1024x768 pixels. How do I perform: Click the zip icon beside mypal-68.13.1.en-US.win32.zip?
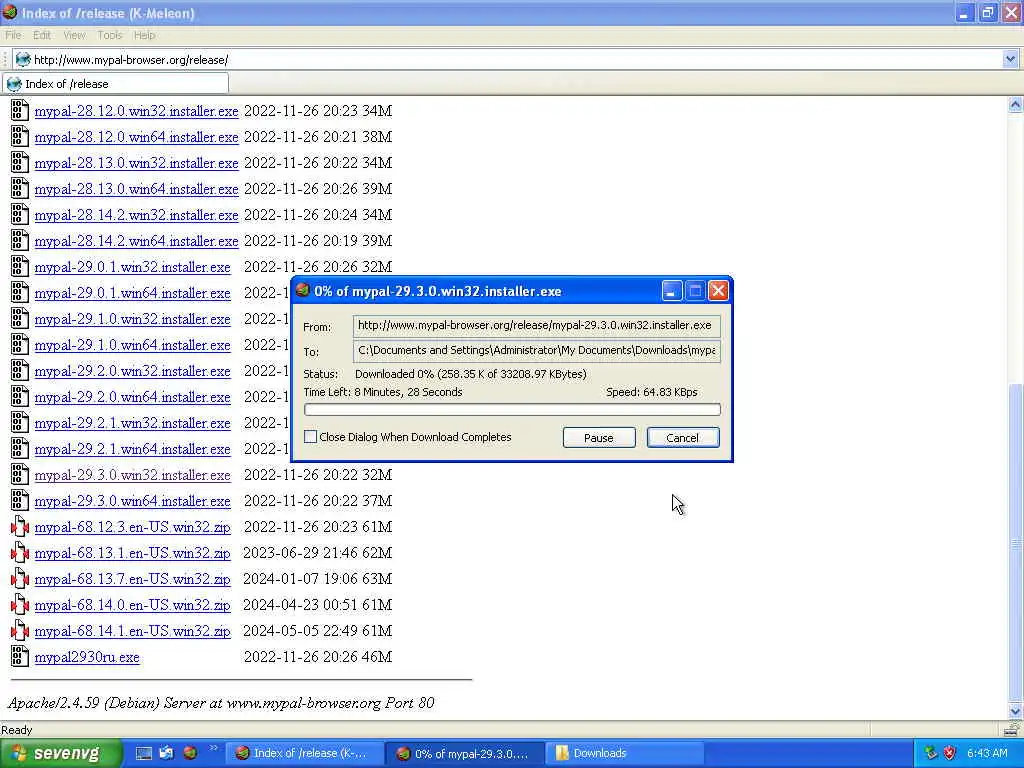[x=20, y=553]
